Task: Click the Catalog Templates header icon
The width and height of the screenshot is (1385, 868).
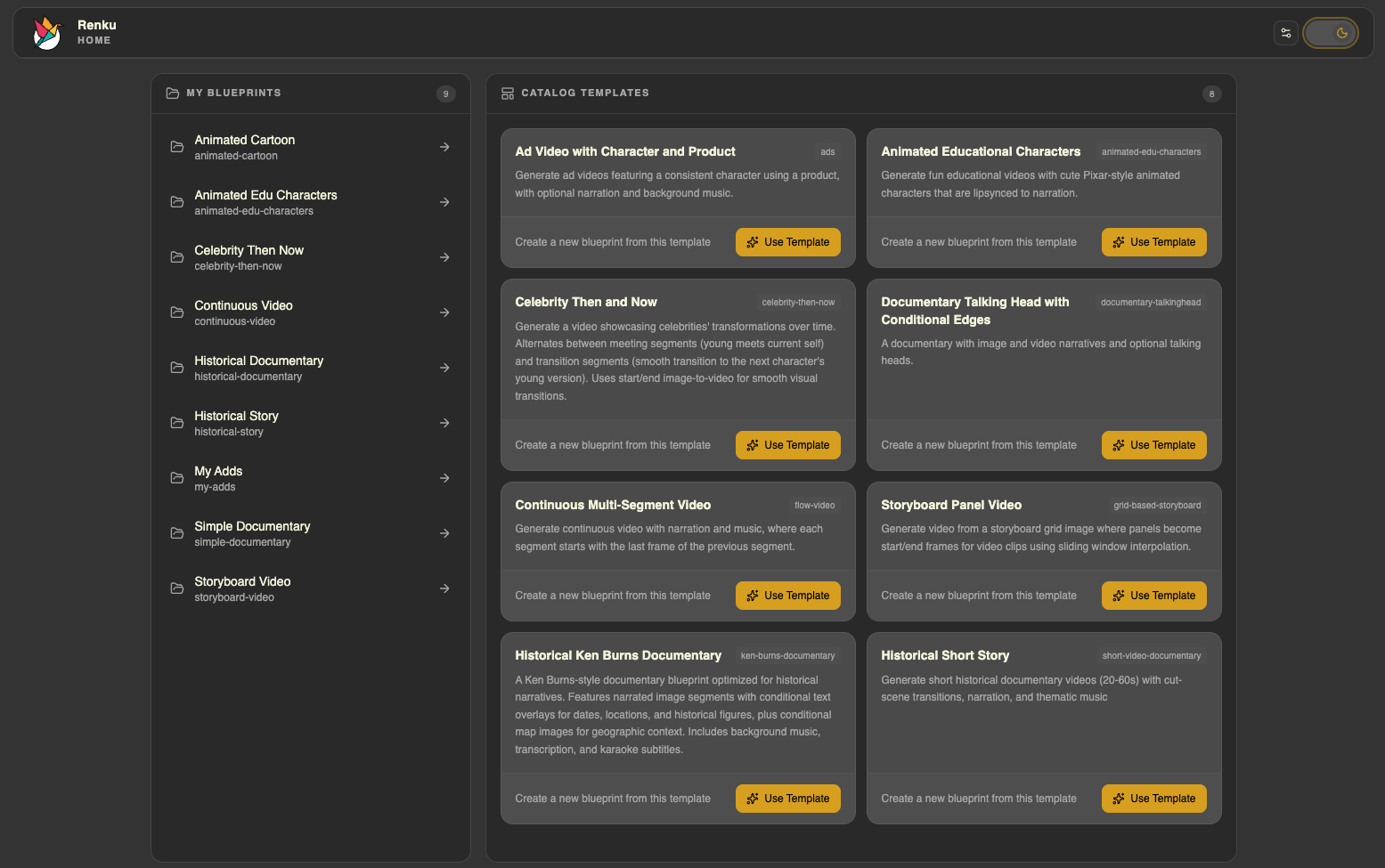Action: click(x=508, y=93)
